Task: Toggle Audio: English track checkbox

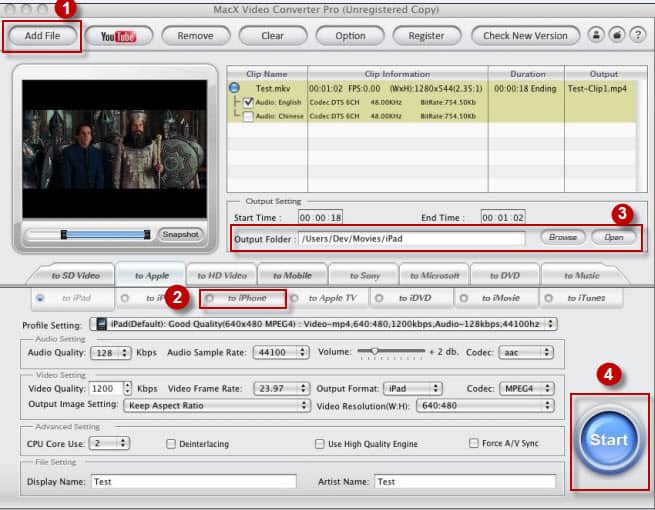Action: click(248, 102)
